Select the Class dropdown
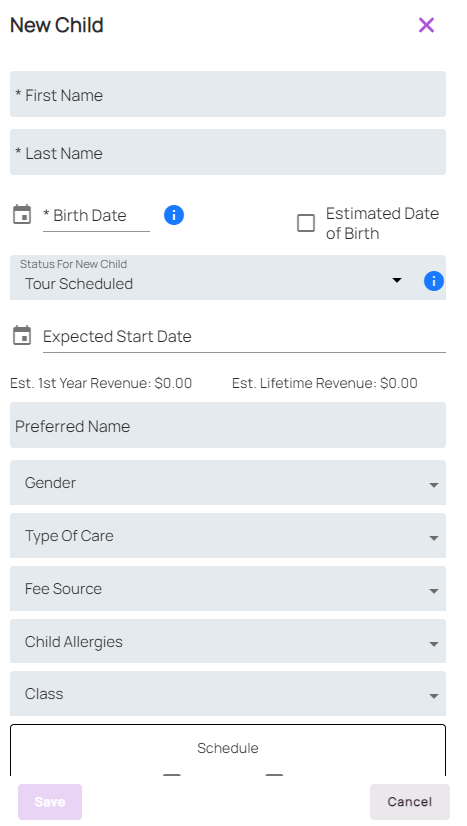The image size is (467, 826). (228, 693)
